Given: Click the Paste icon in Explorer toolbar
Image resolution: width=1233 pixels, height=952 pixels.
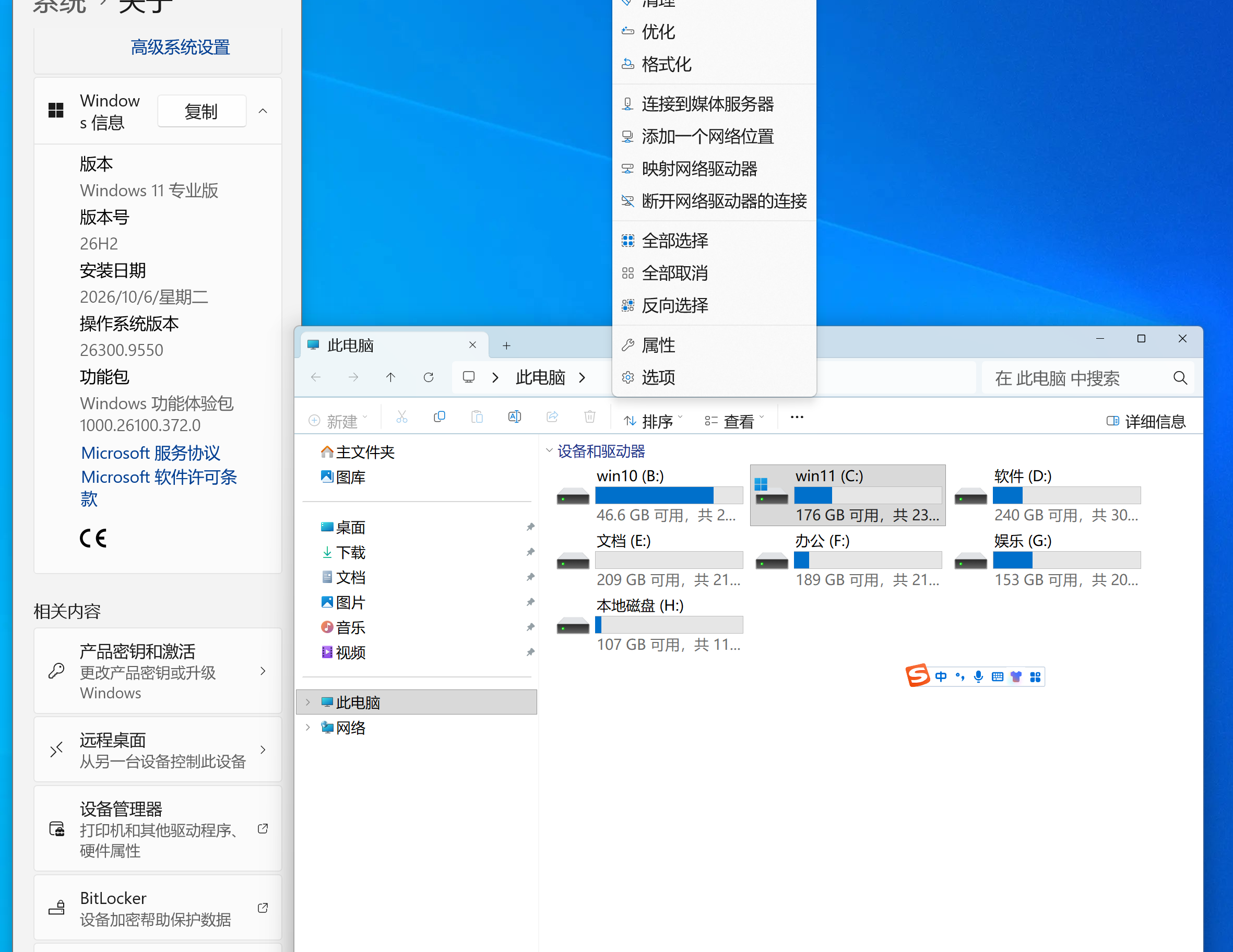Looking at the screenshot, I should [x=477, y=417].
